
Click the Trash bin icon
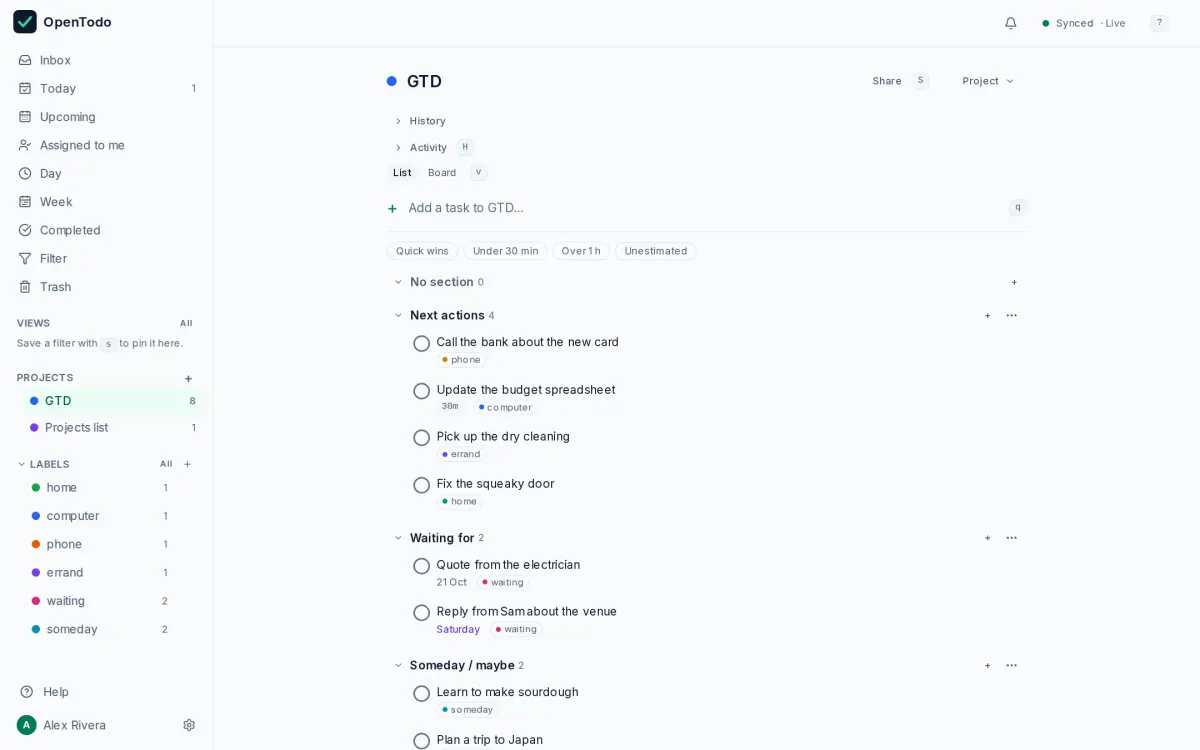(25, 287)
